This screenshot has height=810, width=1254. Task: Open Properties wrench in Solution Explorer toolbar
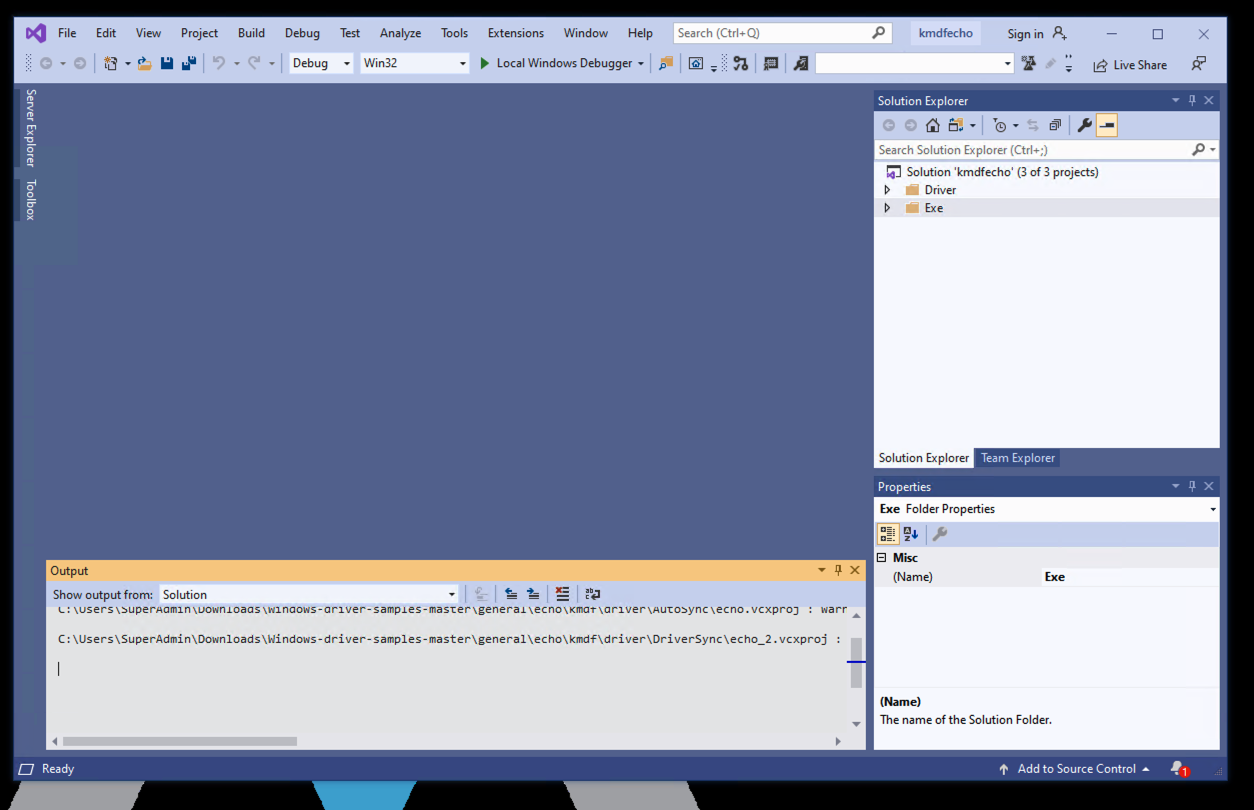[x=1084, y=125]
